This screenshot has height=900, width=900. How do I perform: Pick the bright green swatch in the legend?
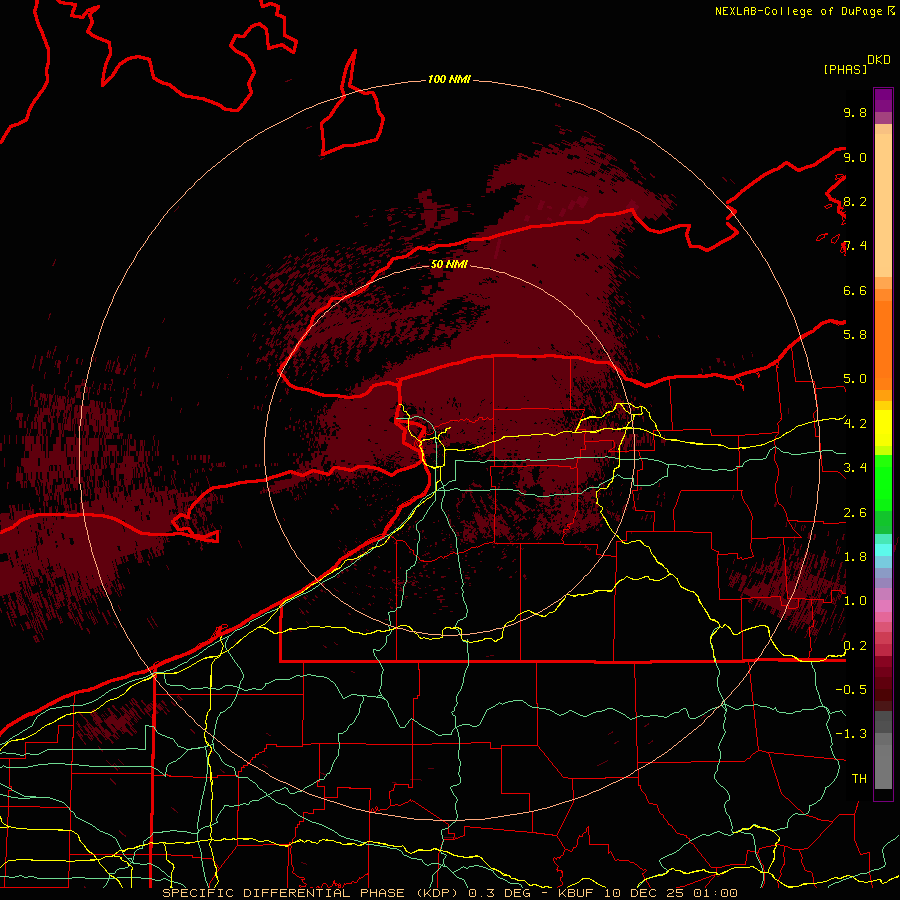click(883, 482)
